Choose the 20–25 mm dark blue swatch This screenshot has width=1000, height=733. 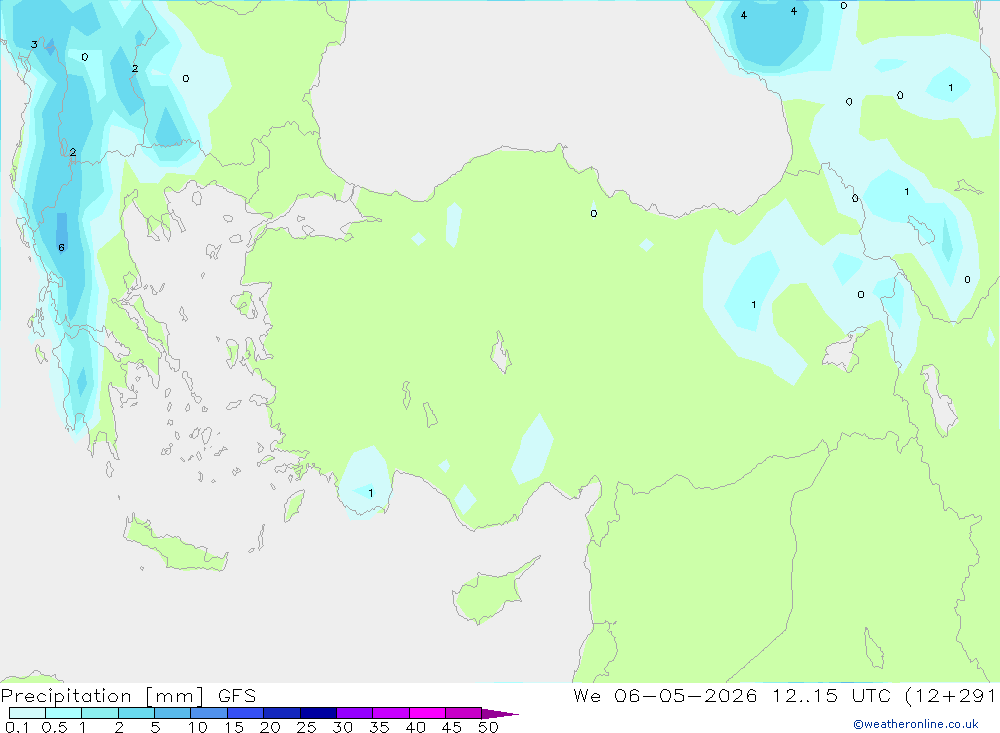coord(281,713)
